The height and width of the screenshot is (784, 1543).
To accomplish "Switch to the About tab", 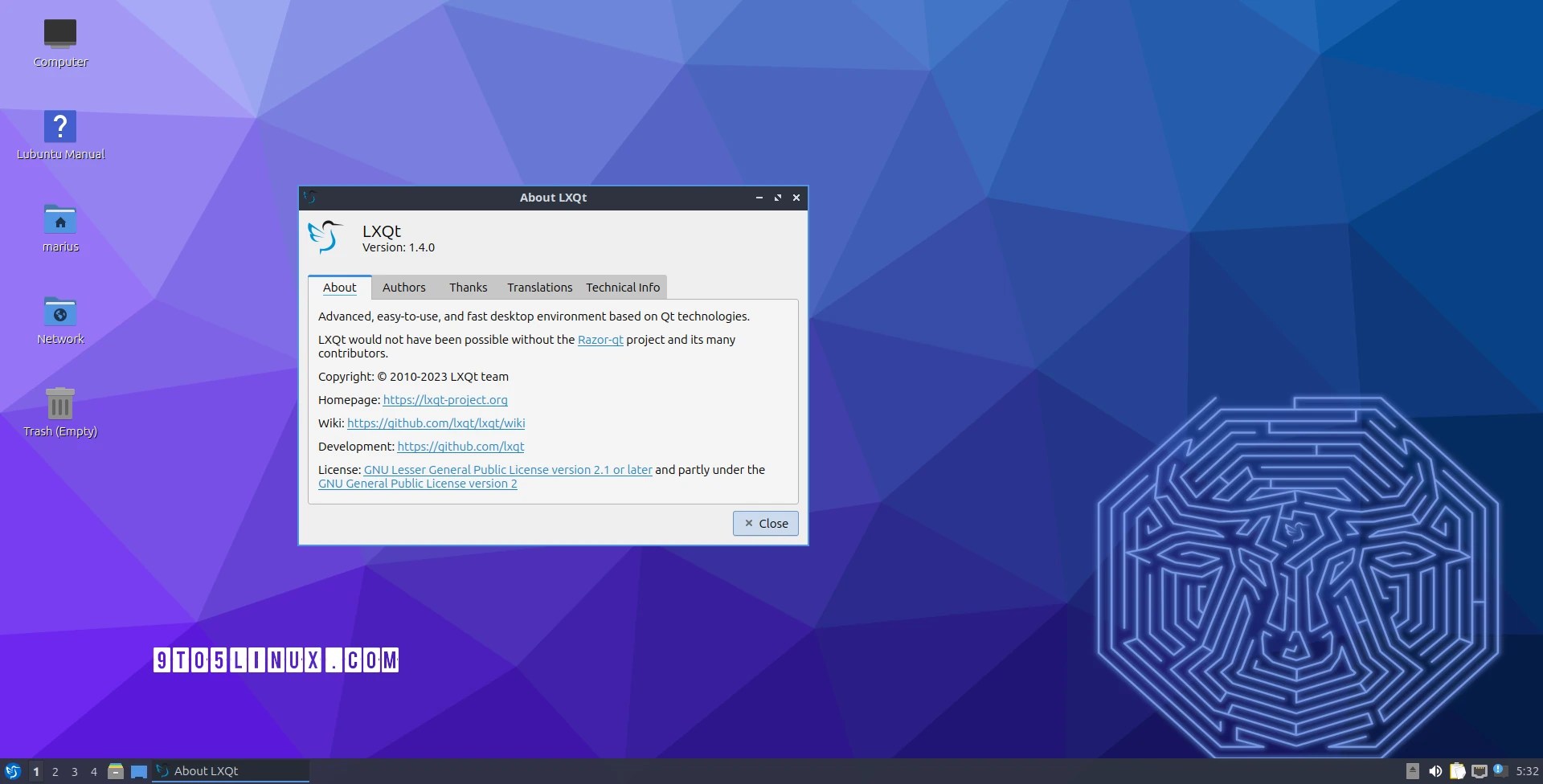I will tap(340, 287).
